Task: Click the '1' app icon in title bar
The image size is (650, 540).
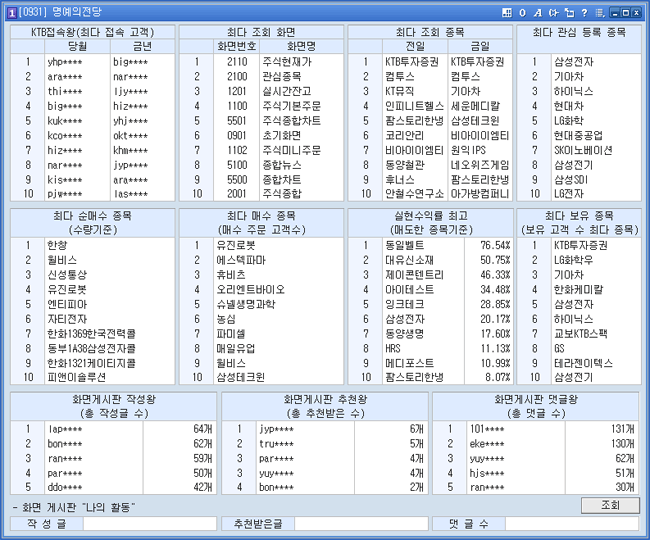Action: (11, 11)
